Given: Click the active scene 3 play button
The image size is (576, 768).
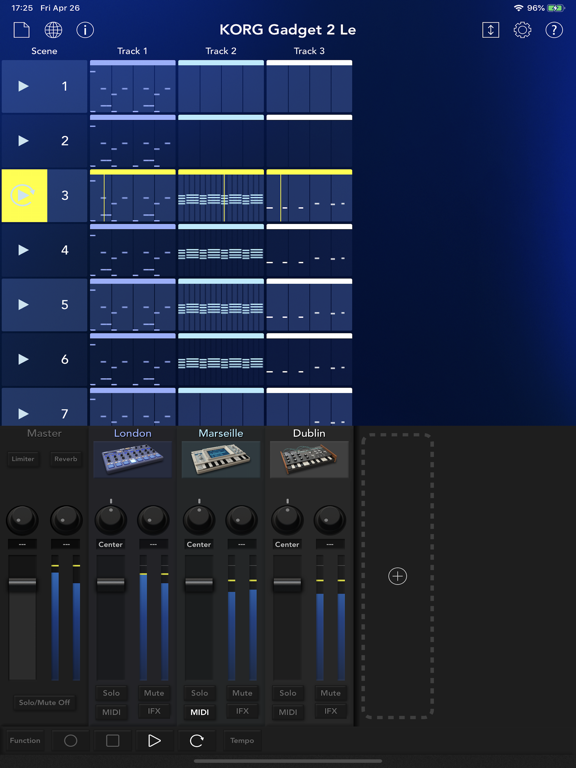Looking at the screenshot, I should (x=24, y=195).
